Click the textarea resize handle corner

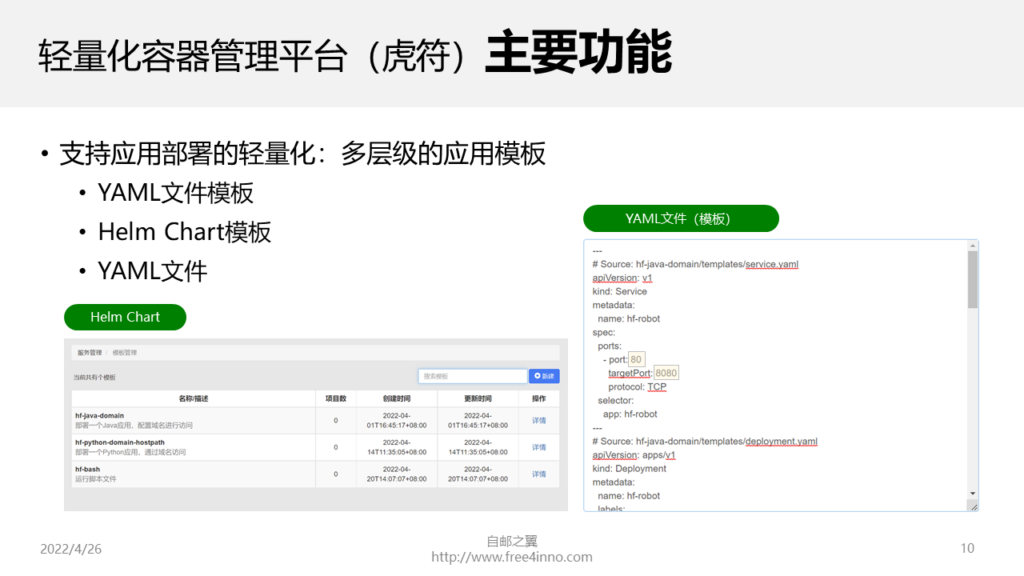974,507
